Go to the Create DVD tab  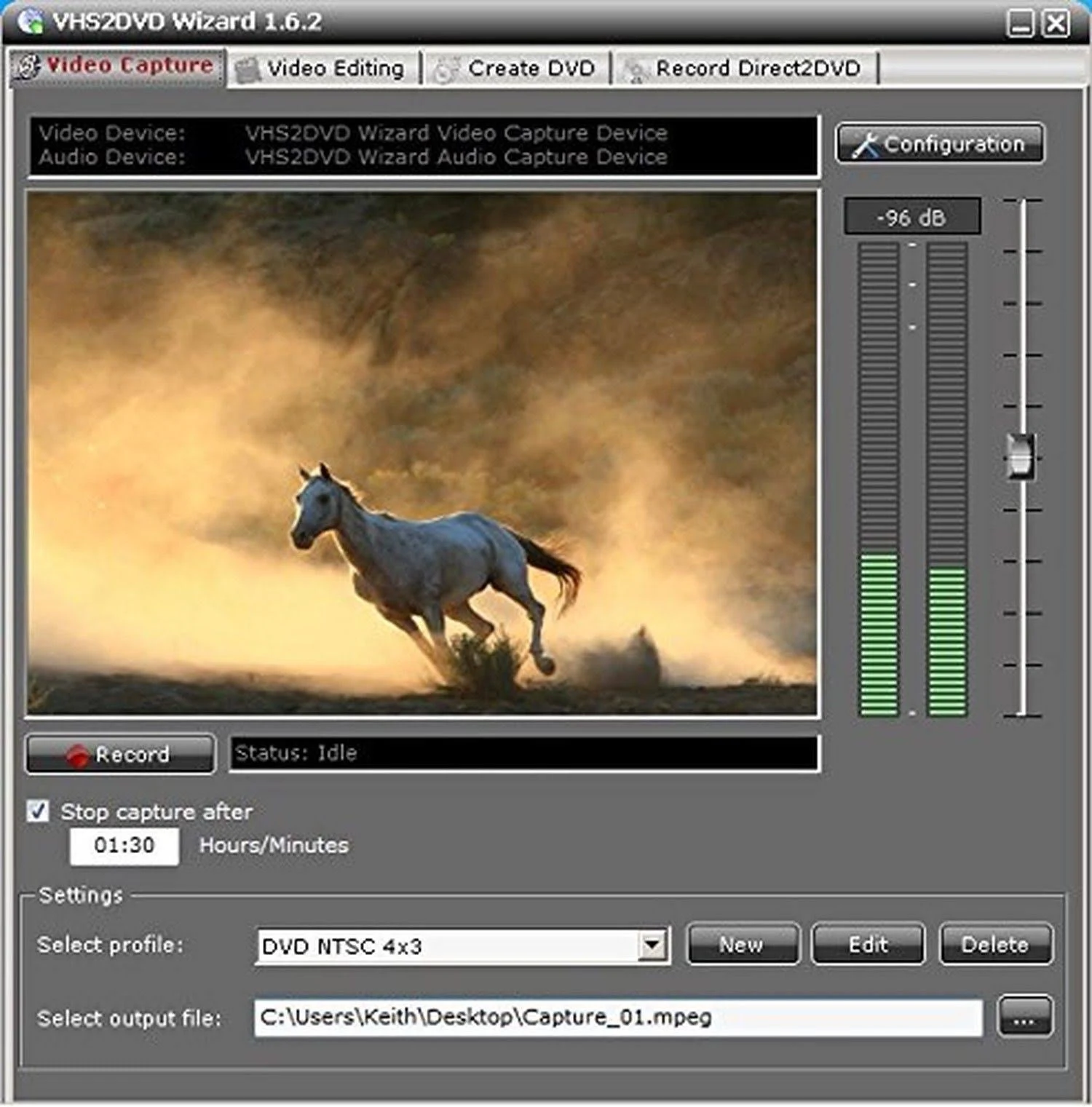click(x=516, y=69)
